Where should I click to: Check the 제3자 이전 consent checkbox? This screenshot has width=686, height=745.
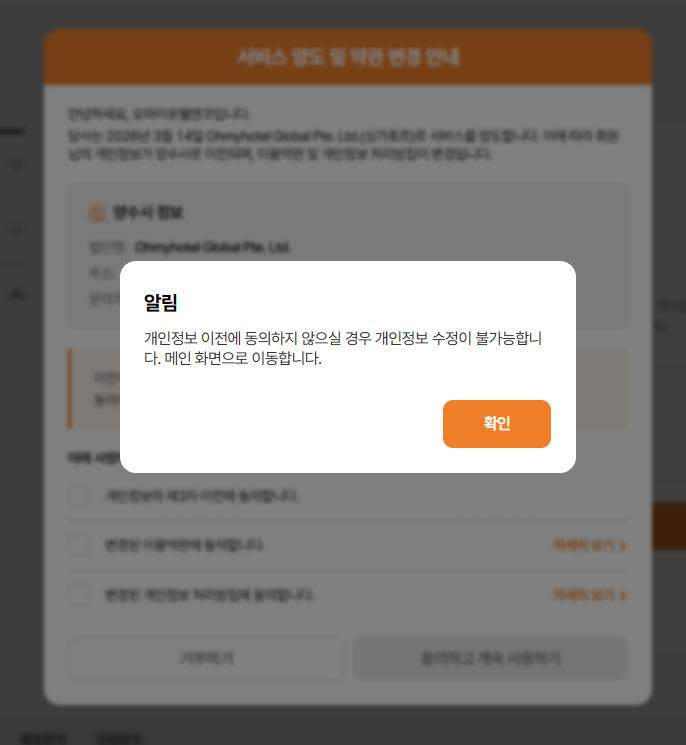tap(79, 496)
